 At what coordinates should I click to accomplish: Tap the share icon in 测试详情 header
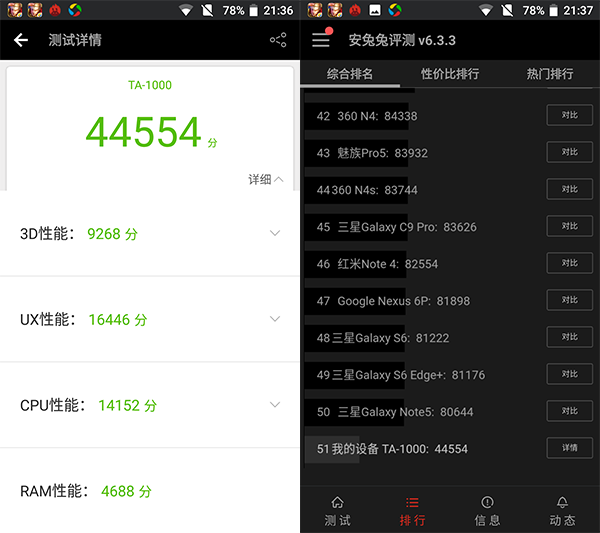point(278,40)
